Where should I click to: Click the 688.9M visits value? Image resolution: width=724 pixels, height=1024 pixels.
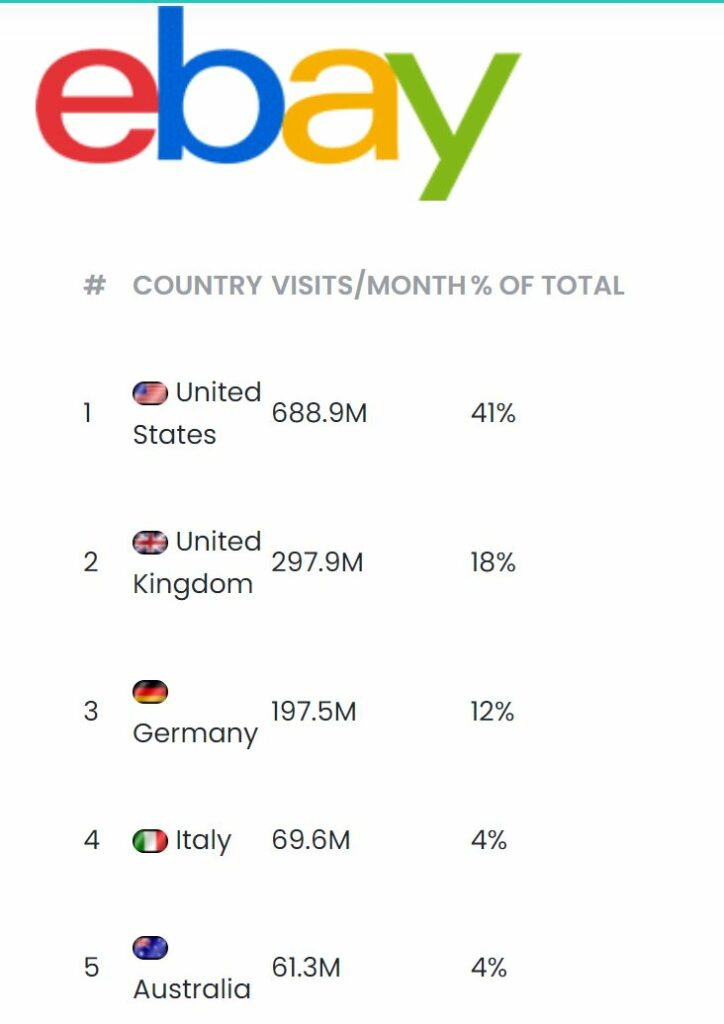(x=319, y=413)
